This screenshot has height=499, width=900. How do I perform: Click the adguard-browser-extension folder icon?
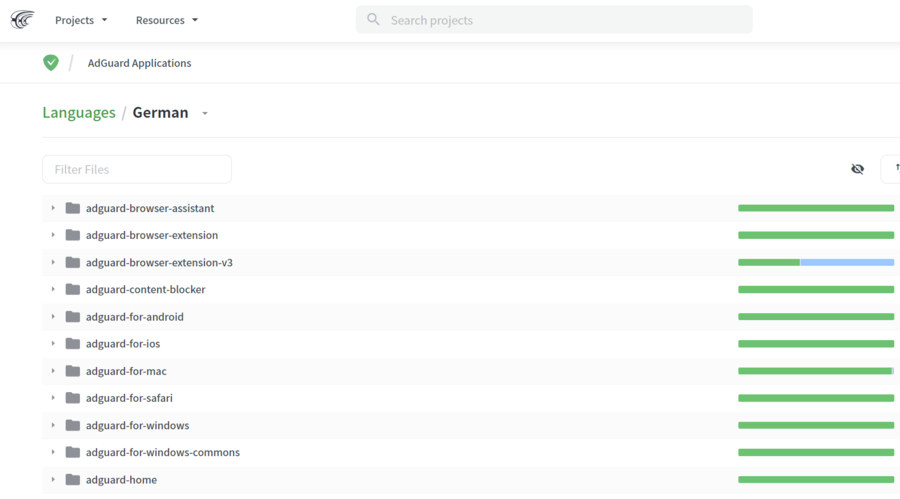point(72,235)
